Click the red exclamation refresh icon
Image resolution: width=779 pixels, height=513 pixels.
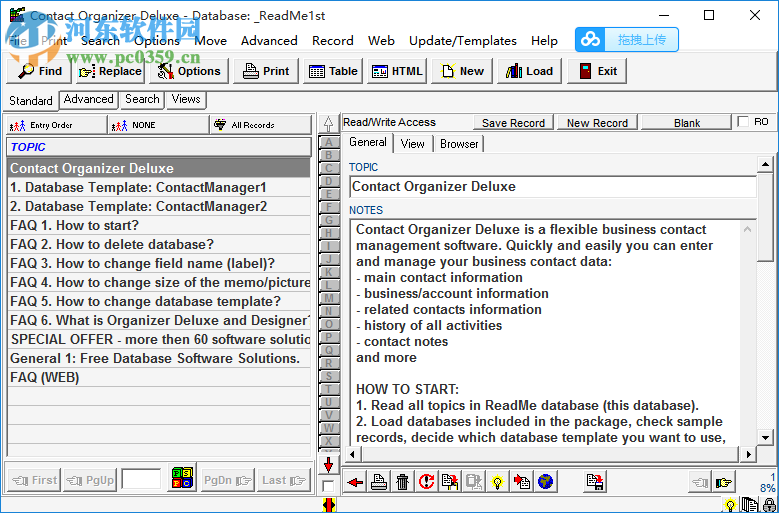[x=426, y=482]
